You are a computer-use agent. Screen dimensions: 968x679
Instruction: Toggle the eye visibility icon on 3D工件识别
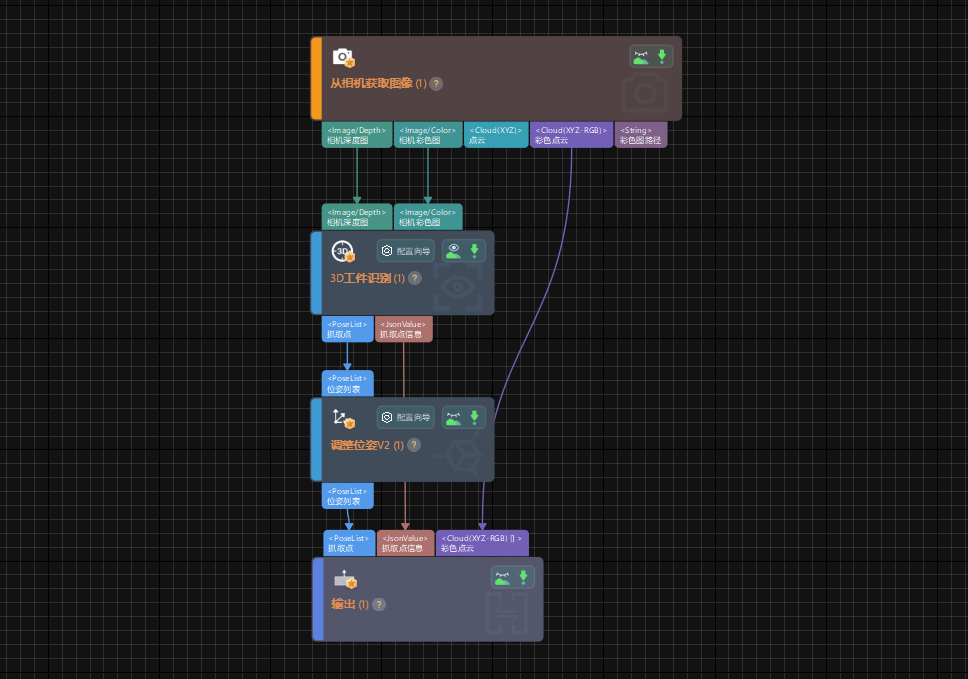(x=454, y=248)
